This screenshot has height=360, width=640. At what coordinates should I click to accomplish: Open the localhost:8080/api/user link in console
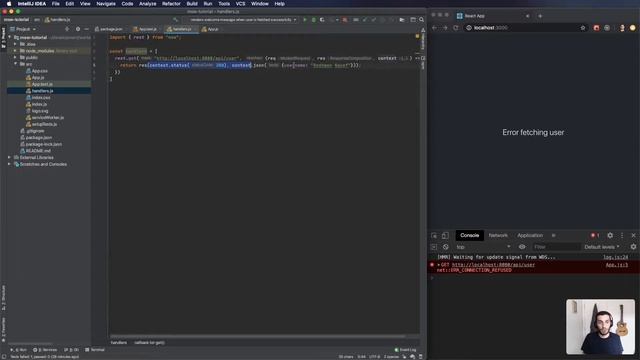tap(493, 265)
